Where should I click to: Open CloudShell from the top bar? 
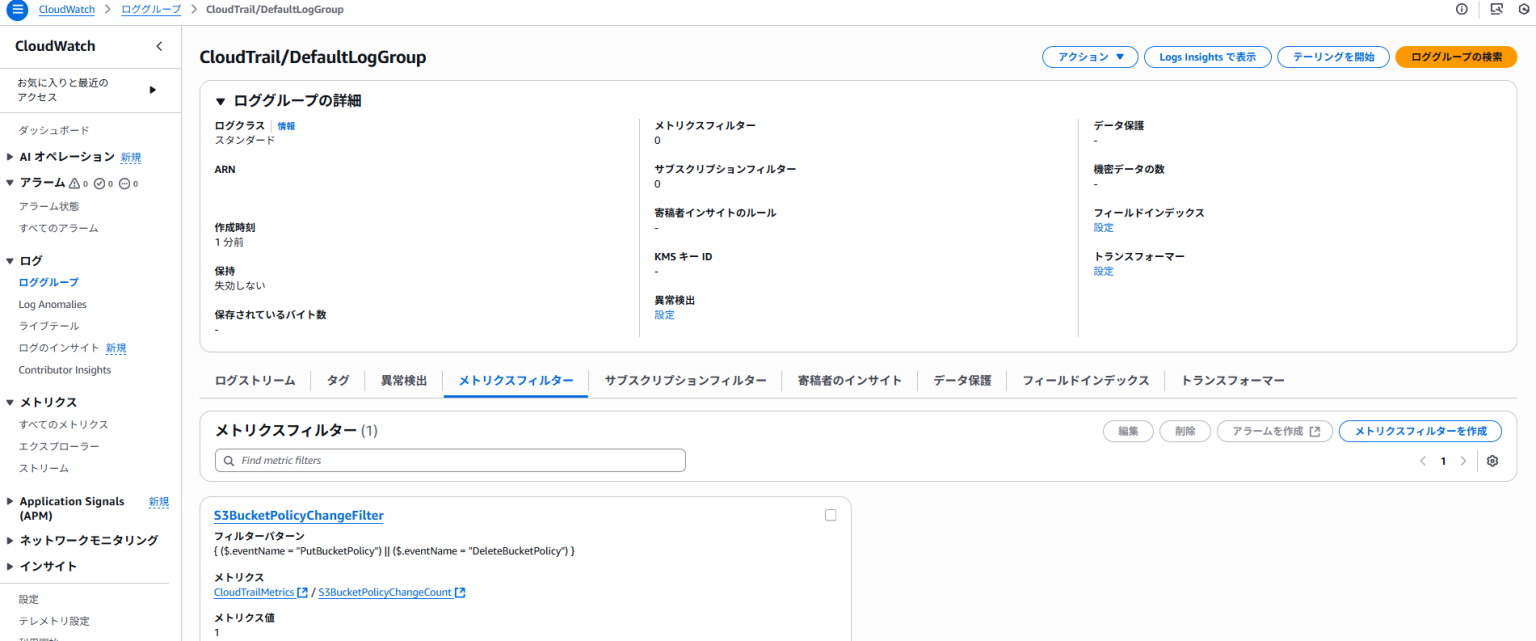point(1495,9)
